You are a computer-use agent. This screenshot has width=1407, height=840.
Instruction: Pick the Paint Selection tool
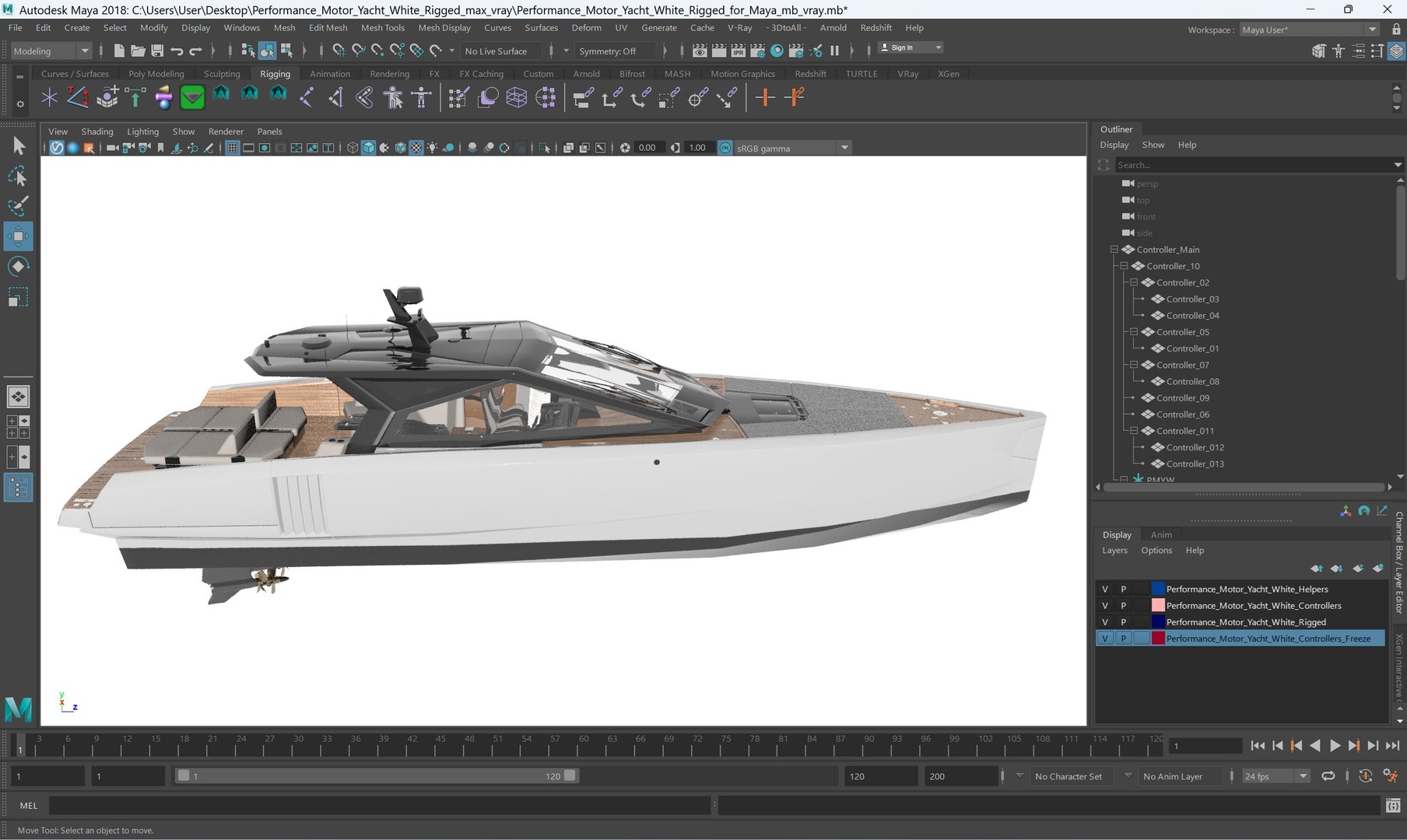(18, 206)
